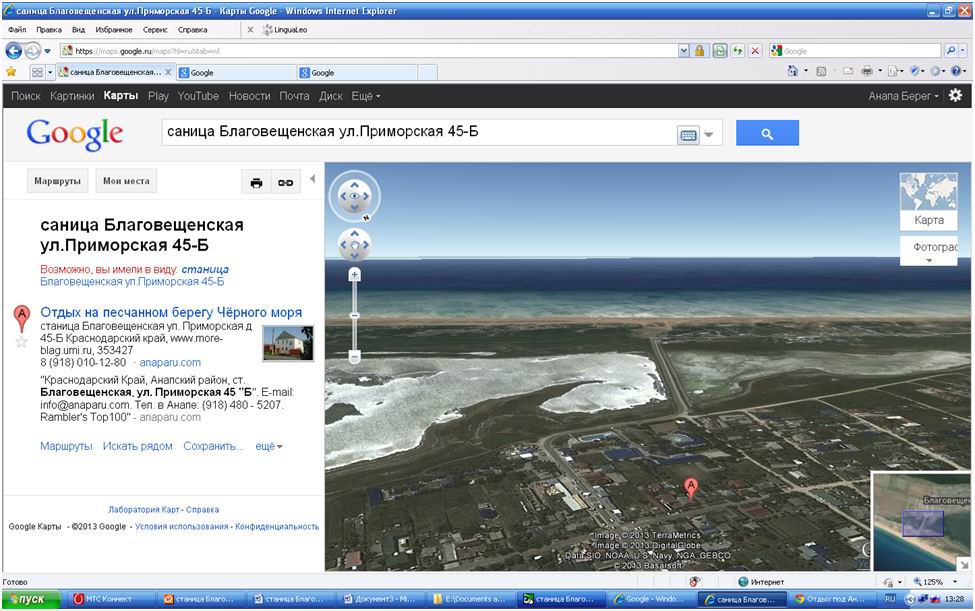Click the map zoom slider track

click(354, 316)
